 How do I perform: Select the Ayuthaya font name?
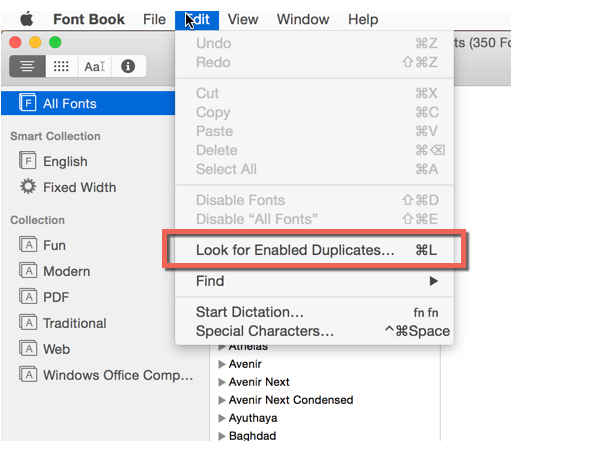click(x=253, y=418)
